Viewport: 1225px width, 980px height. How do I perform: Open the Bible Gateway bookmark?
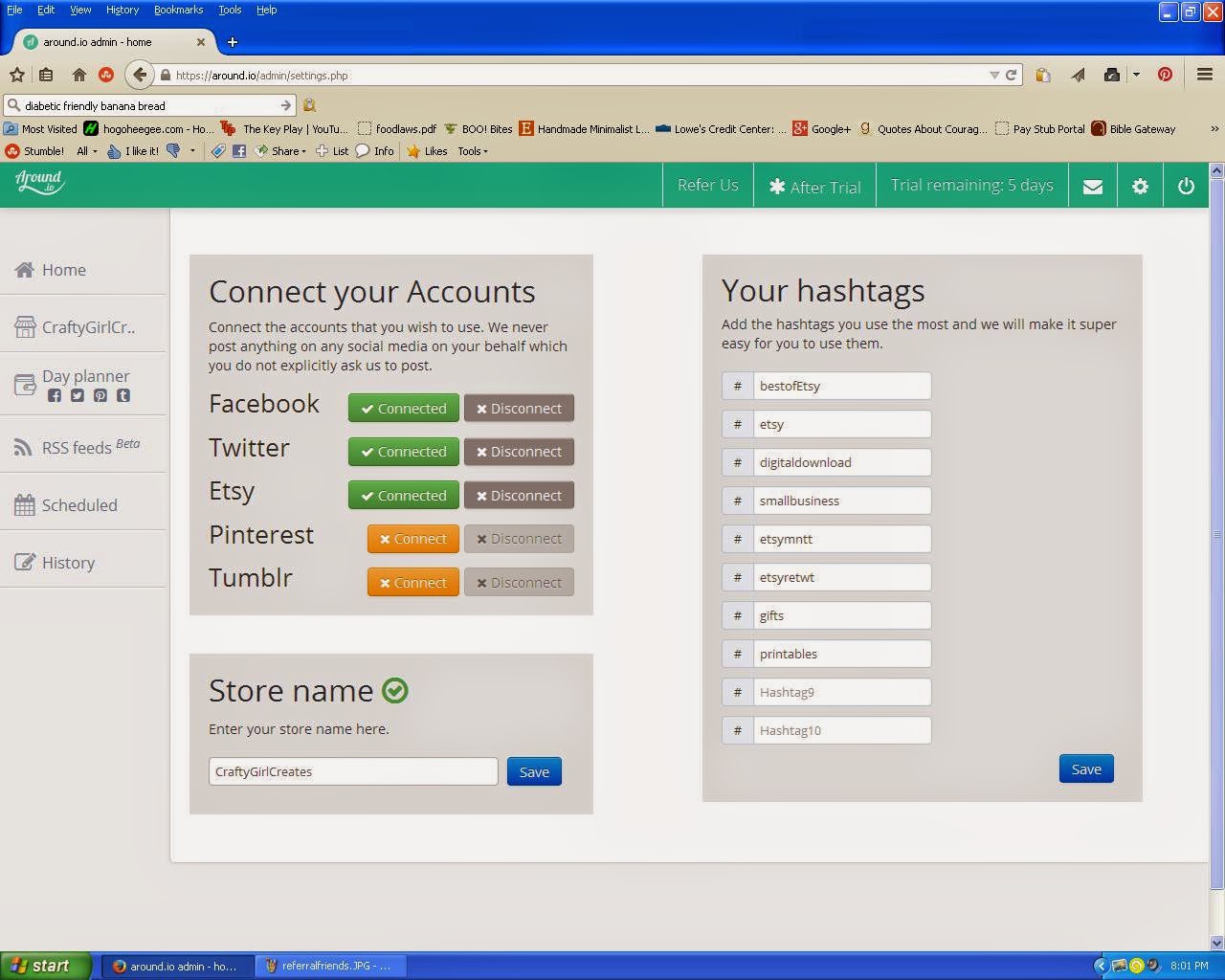coord(1134,128)
